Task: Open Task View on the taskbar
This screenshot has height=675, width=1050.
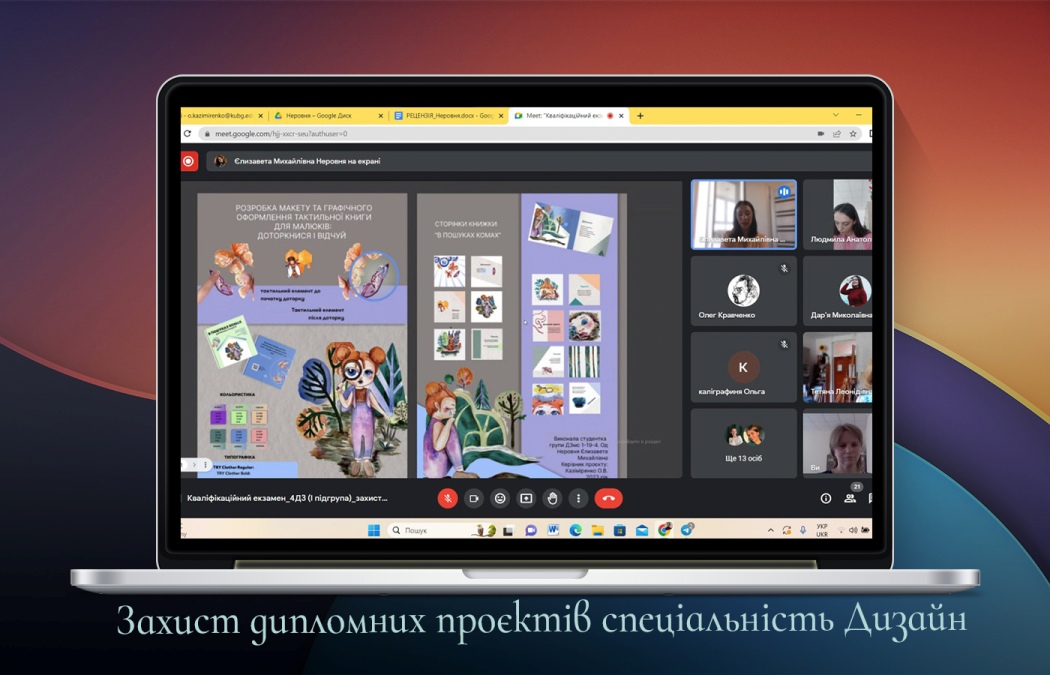Action: tap(508, 530)
